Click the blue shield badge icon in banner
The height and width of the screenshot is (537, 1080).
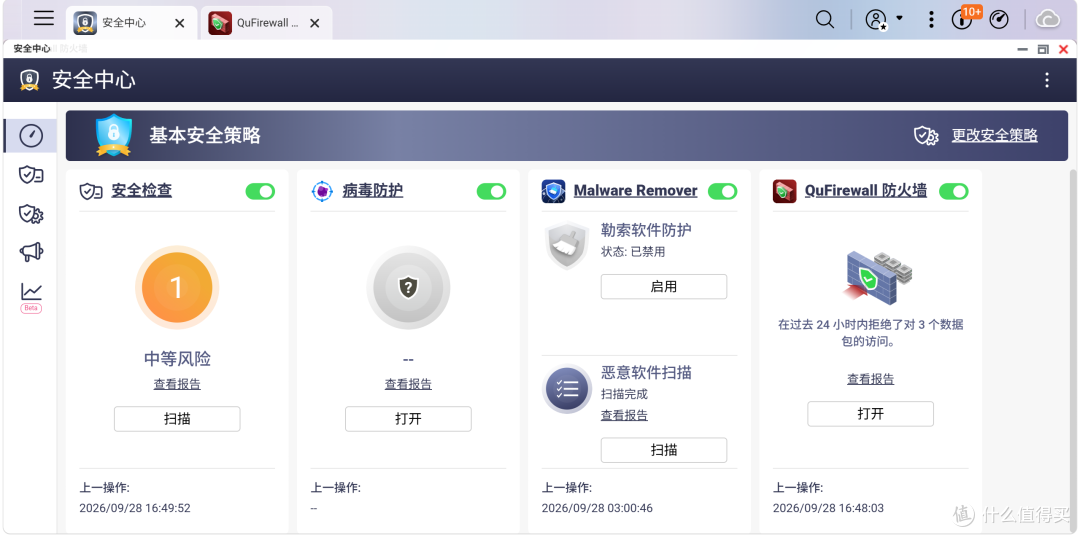114,135
